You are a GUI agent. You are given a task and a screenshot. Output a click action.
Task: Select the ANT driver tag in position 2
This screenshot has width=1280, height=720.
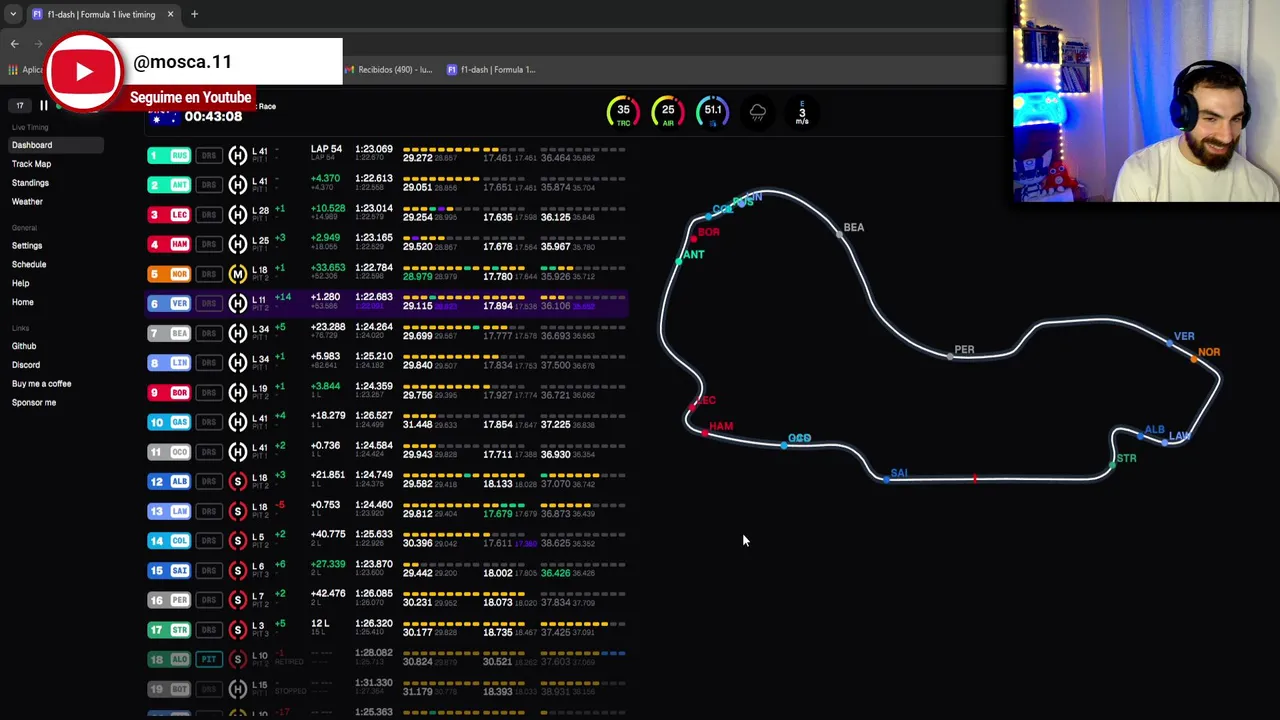(x=169, y=185)
